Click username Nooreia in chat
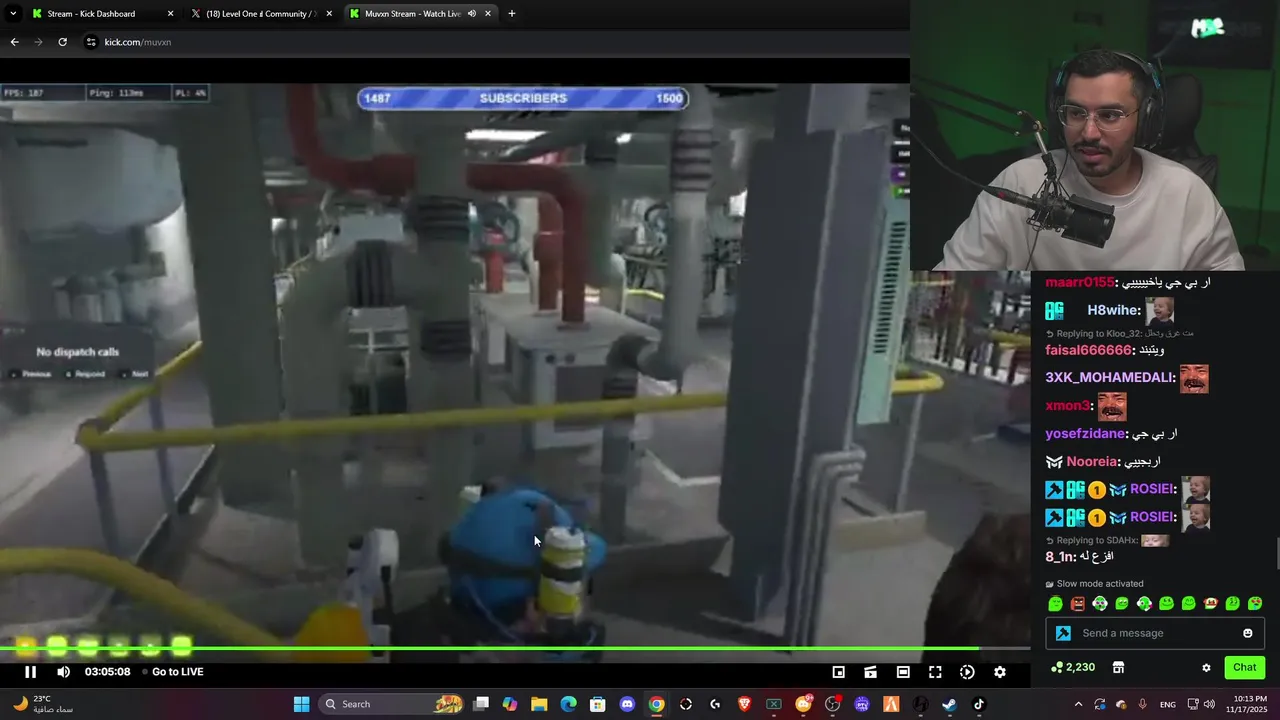 click(1092, 462)
